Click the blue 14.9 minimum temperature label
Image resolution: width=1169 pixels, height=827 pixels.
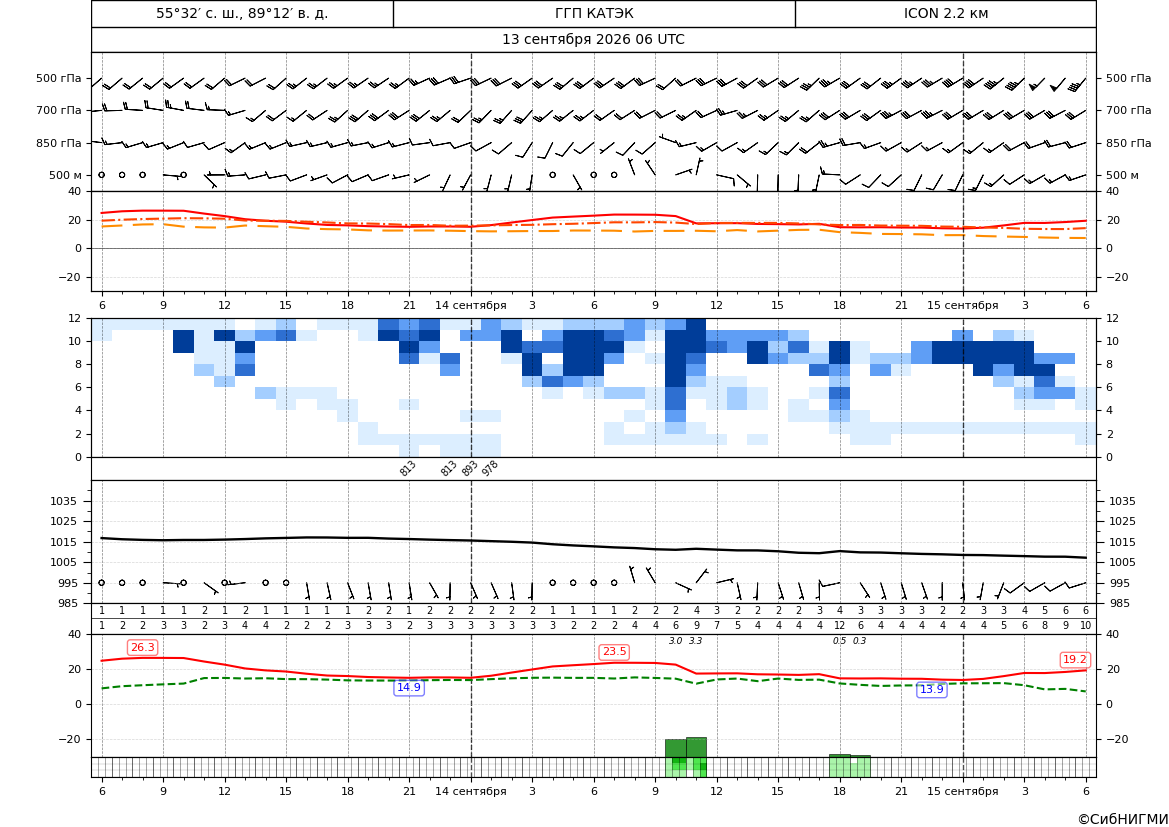pos(409,688)
